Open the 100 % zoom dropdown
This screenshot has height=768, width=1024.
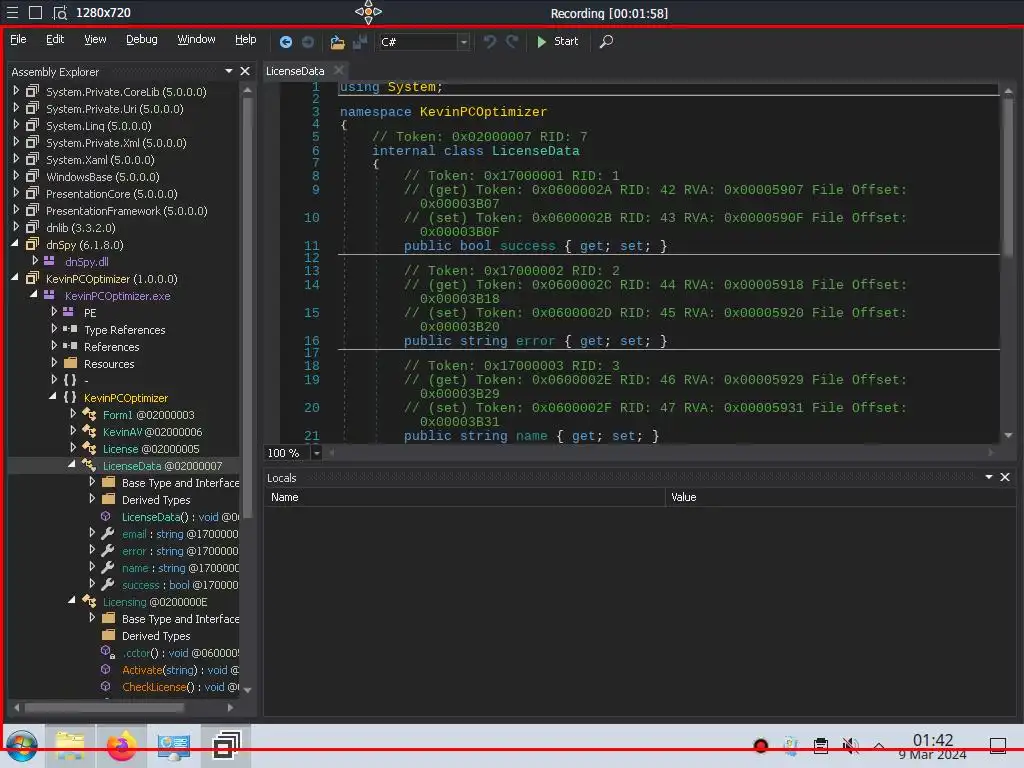[316, 453]
